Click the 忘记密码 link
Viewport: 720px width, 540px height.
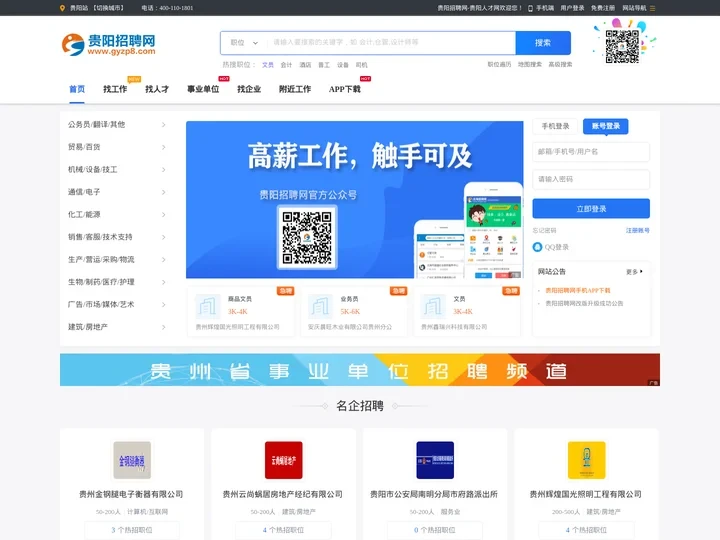[x=544, y=231]
